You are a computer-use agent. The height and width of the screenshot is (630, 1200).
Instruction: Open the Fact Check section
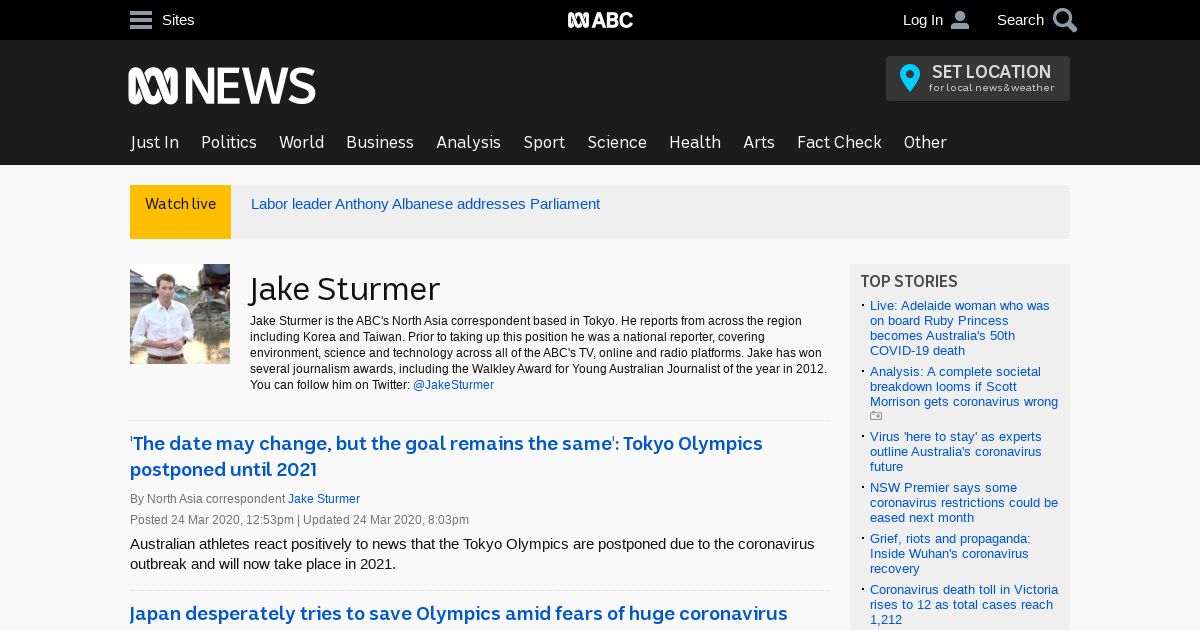(x=839, y=142)
